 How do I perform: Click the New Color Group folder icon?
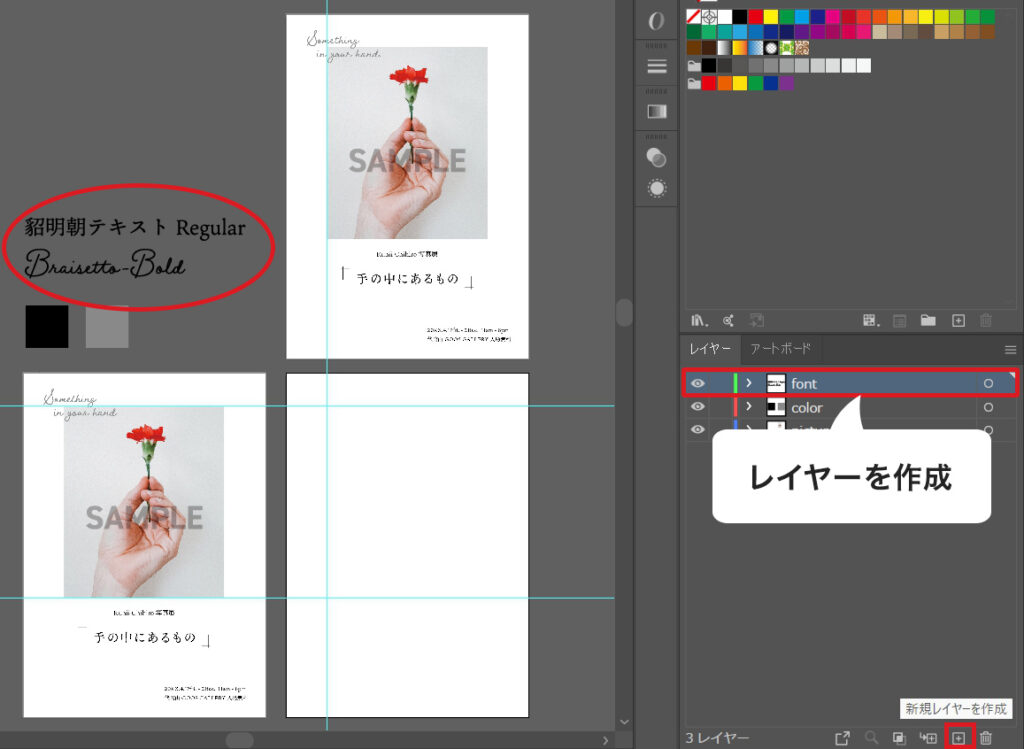[x=928, y=320]
